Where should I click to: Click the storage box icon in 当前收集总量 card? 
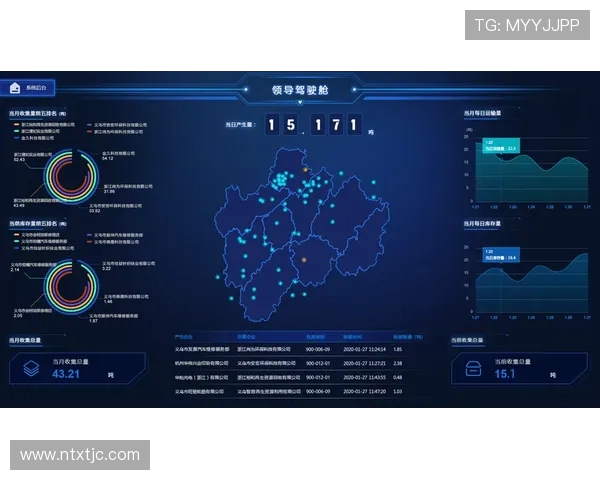click(472, 368)
